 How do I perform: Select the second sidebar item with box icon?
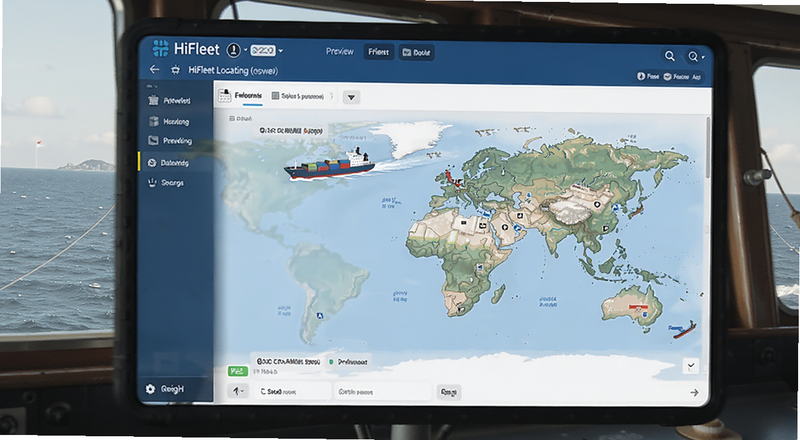pos(175,121)
